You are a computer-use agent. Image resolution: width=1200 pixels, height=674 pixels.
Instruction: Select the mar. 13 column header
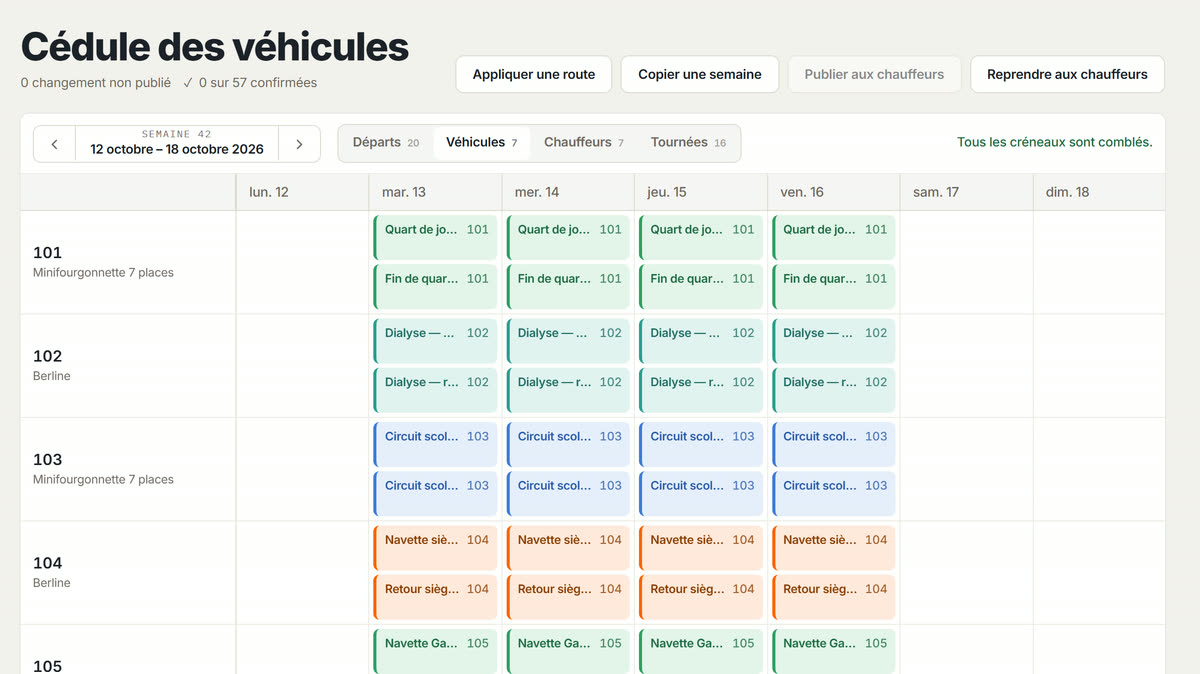(x=435, y=192)
